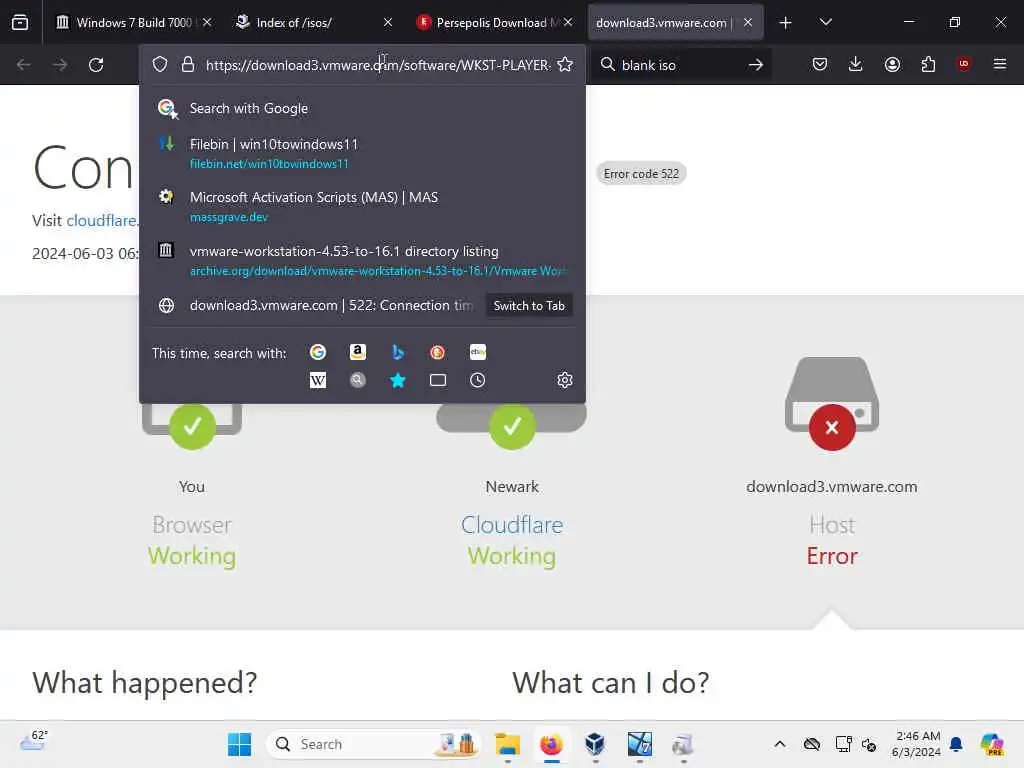The image size is (1024, 768).
Task: Go forward one page
Action: coord(59,65)
